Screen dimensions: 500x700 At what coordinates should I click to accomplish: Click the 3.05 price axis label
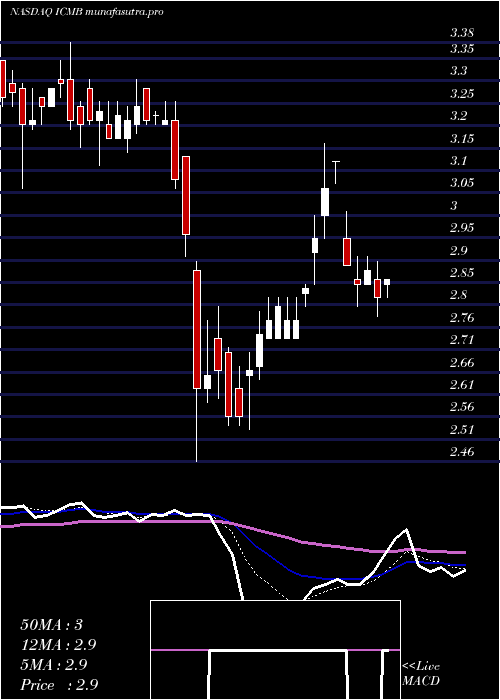click(462, 183)
